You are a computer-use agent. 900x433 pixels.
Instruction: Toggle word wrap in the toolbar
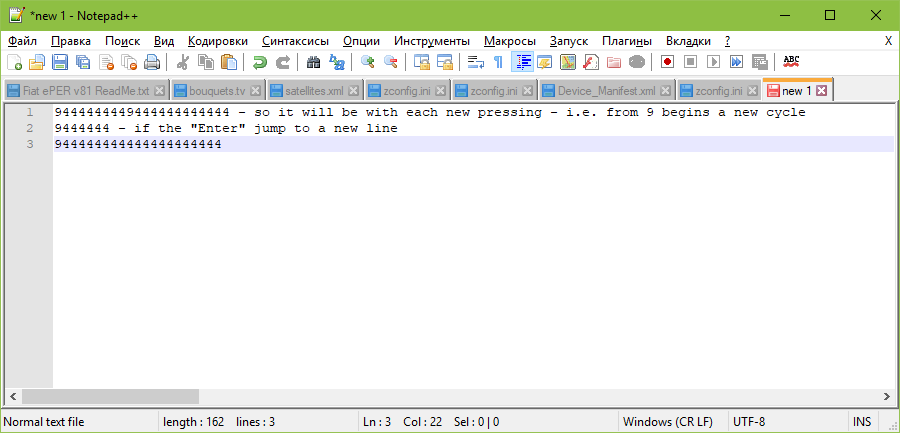(476, 62)
